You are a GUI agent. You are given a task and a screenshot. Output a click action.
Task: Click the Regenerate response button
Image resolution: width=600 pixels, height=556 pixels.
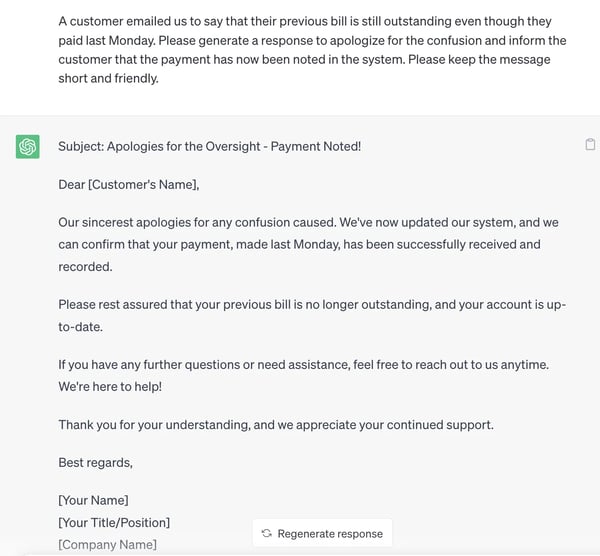tap(322, 533)
